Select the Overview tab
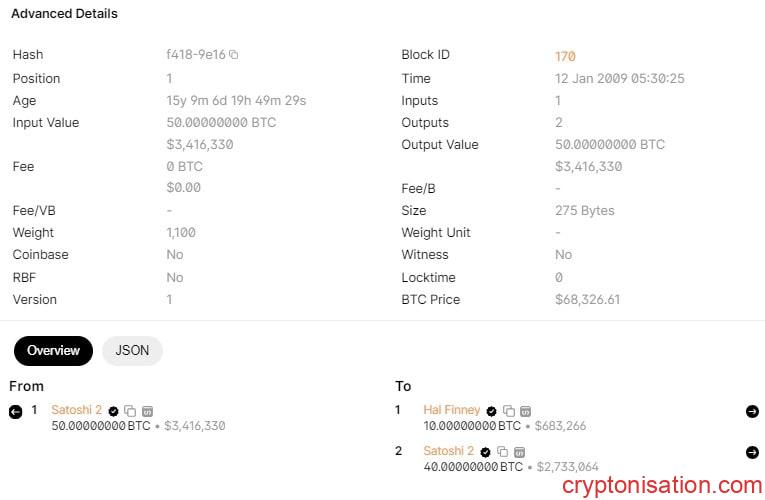This screenshot has width=765, height=500. [x=53, y=351]
